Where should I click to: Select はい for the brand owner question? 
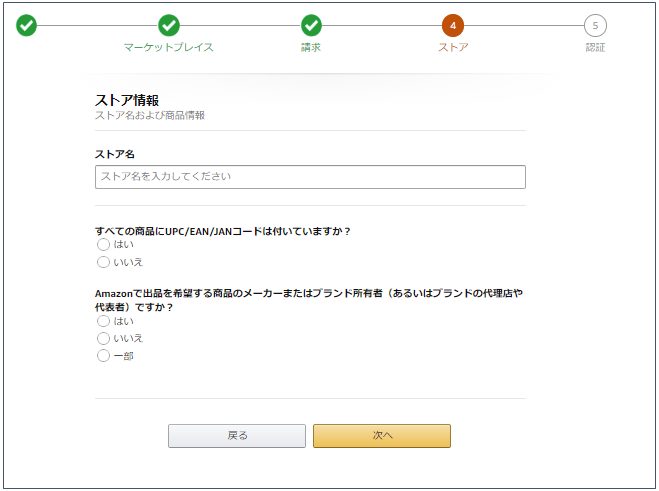(x=103, y=321)
